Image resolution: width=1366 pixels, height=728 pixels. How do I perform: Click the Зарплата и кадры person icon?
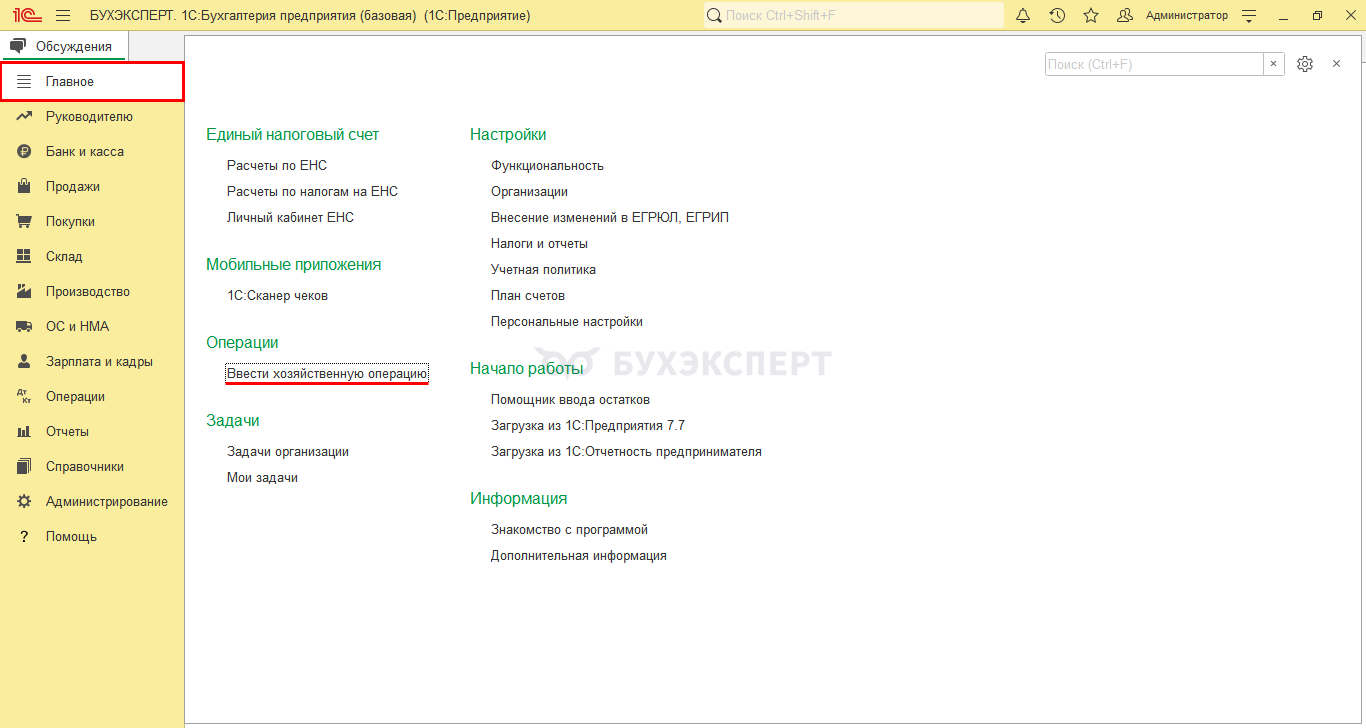pos(25,362)
